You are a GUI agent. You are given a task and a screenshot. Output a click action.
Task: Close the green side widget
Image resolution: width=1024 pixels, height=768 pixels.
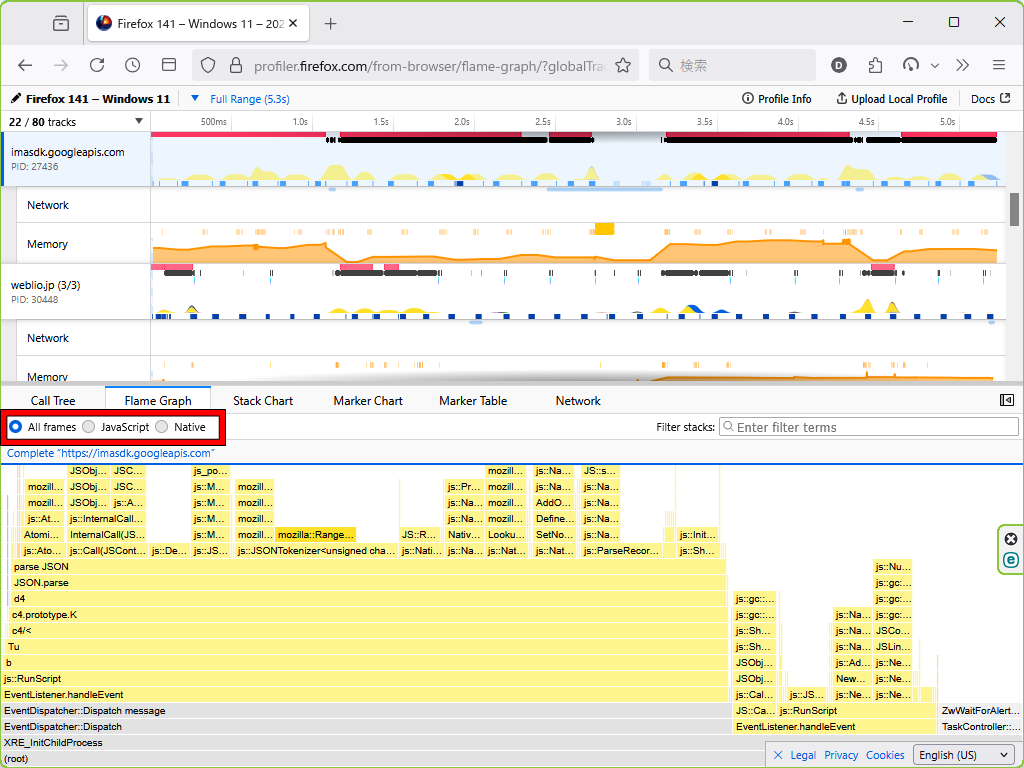tap(1011, 539)
